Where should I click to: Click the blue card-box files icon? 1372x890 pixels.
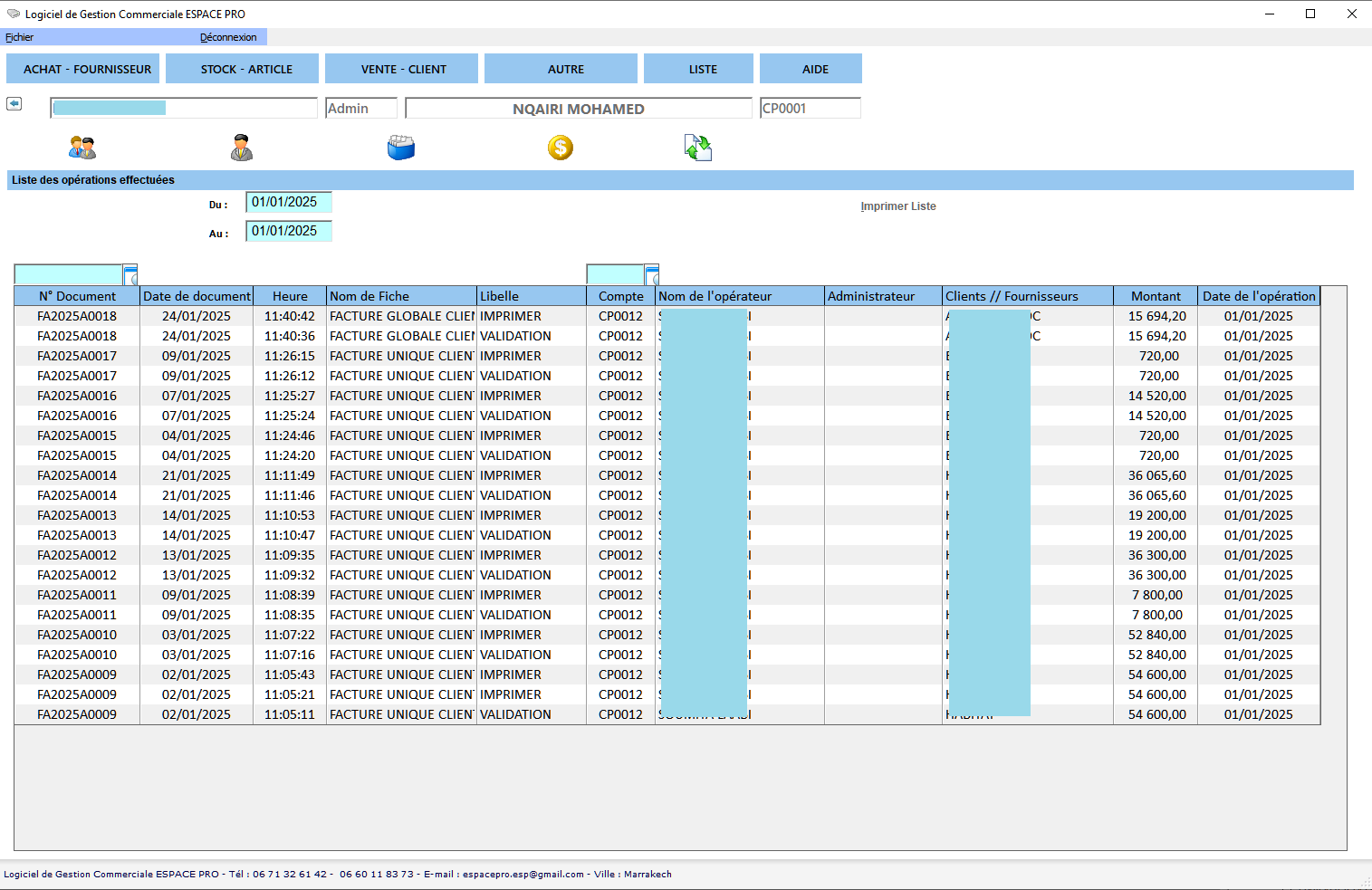pyautogui.click(x=401, y=148)
